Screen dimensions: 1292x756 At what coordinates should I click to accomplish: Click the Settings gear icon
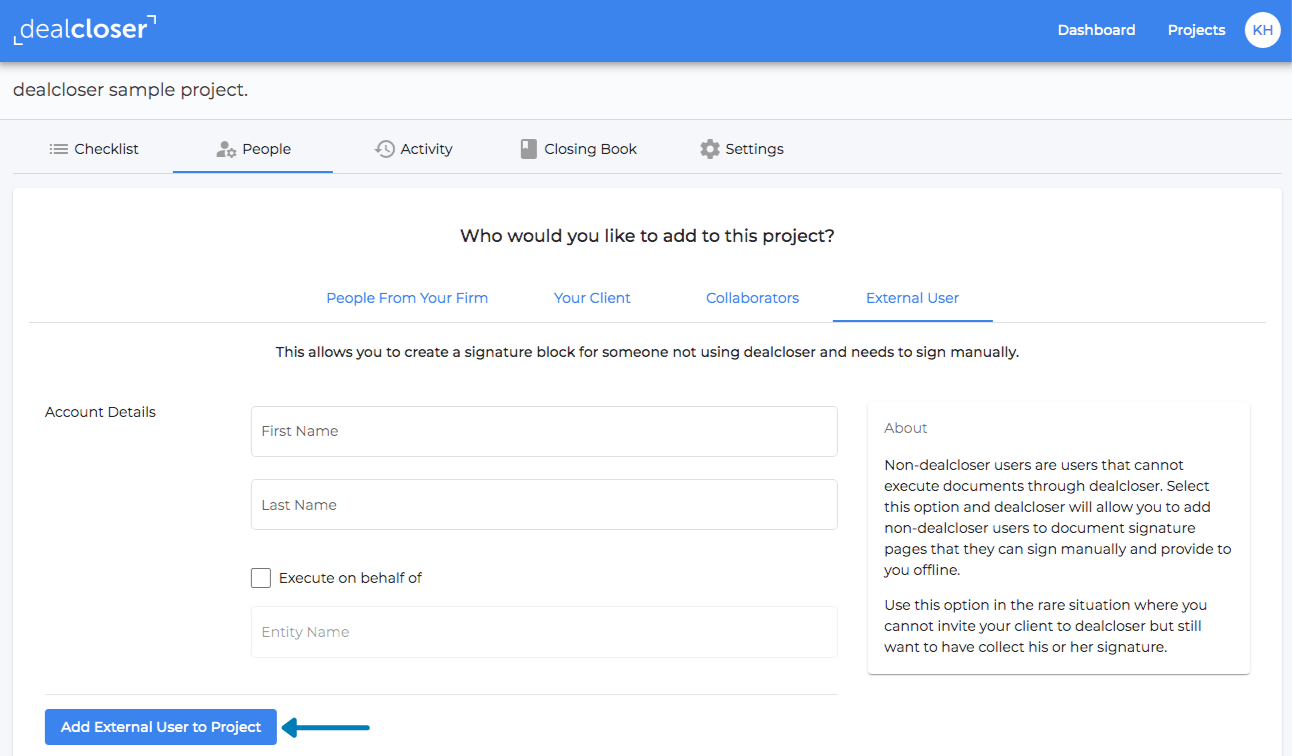click(710, 148)
